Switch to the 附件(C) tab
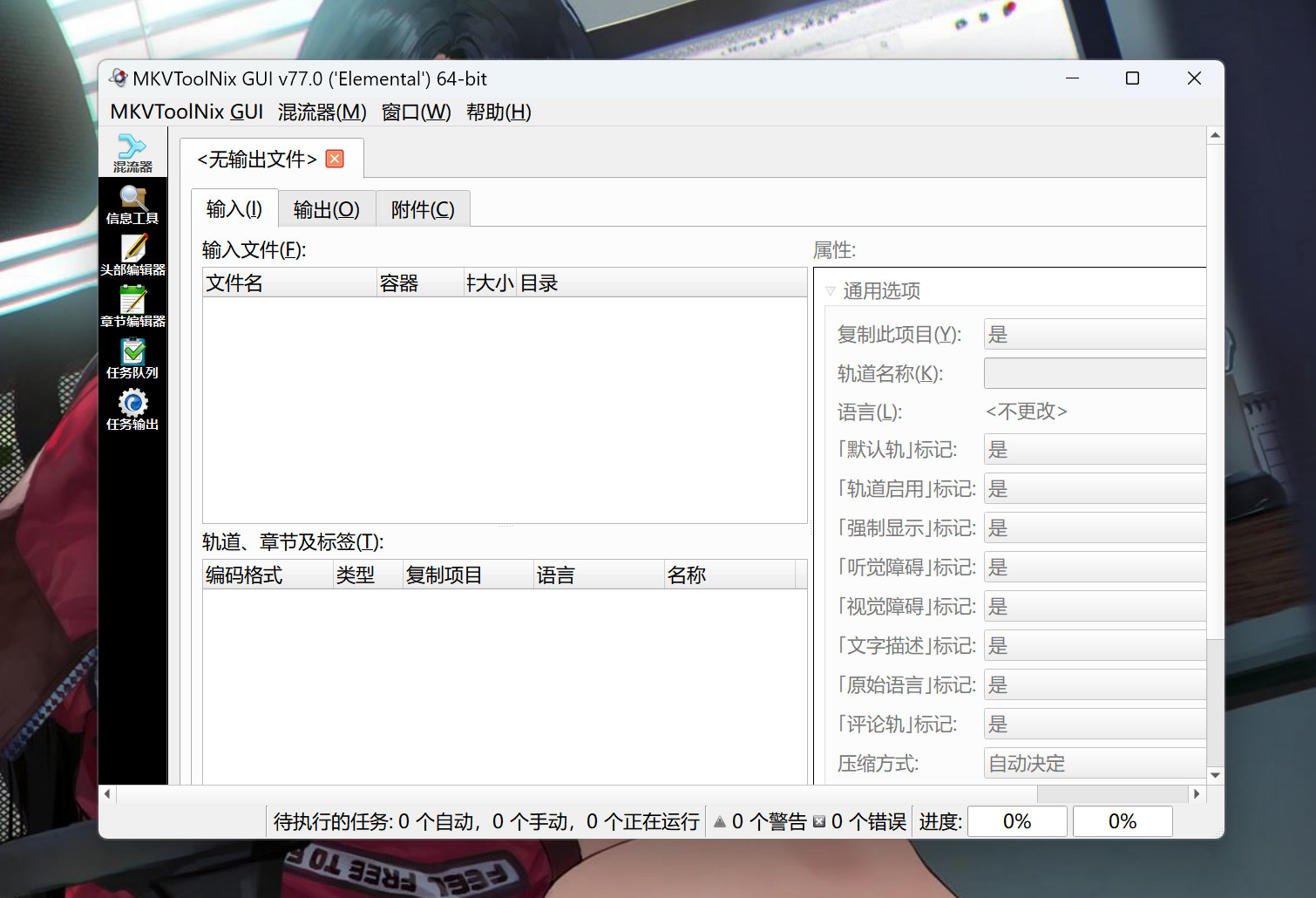The image size is (1316, 898). pos(423,209)
